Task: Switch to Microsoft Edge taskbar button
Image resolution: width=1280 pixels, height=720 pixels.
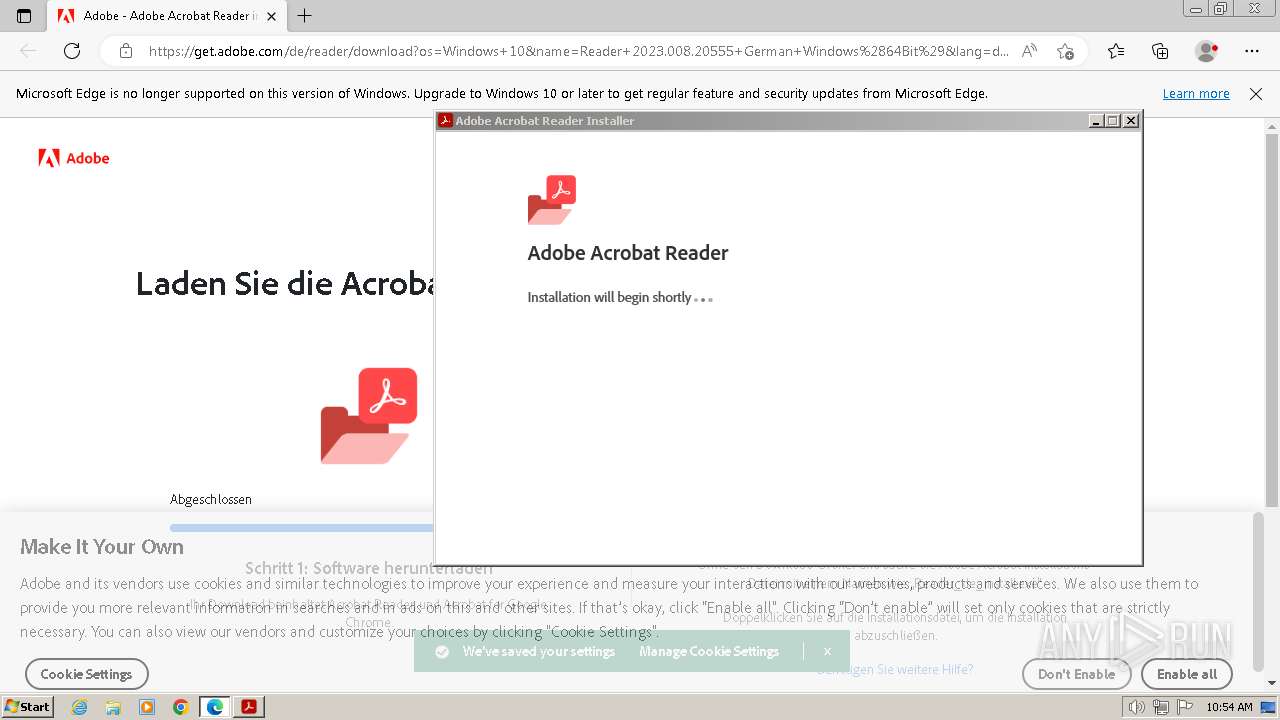Action: [215, 707]
